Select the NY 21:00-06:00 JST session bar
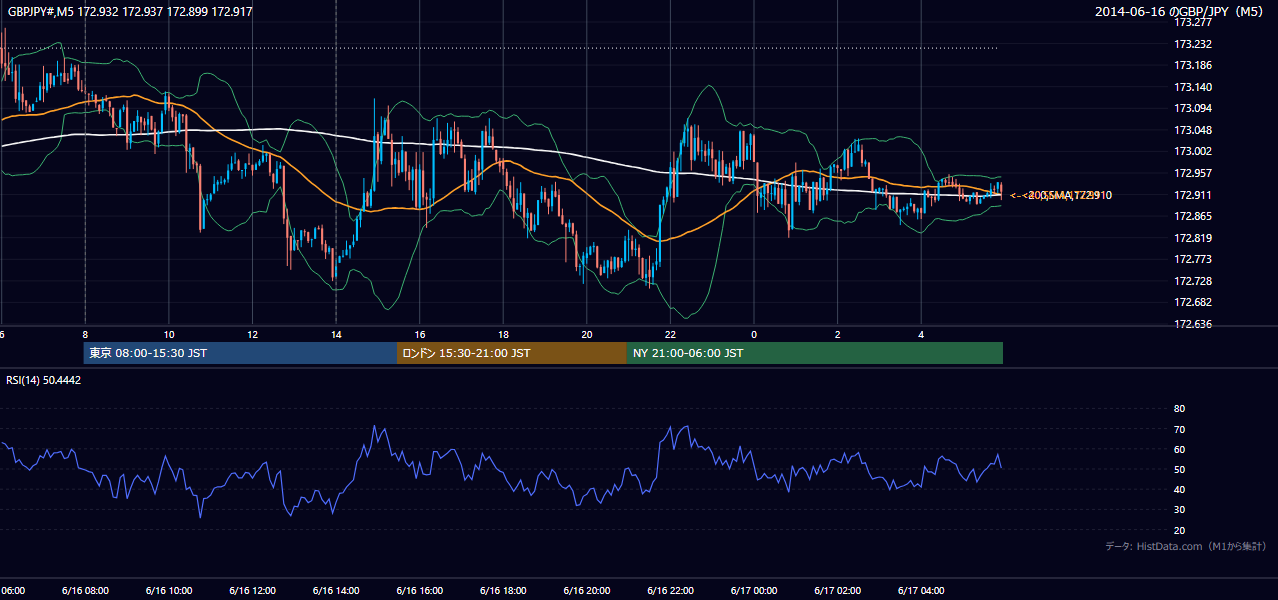Viewport: 1278px width, 600px height. point(815,353)
